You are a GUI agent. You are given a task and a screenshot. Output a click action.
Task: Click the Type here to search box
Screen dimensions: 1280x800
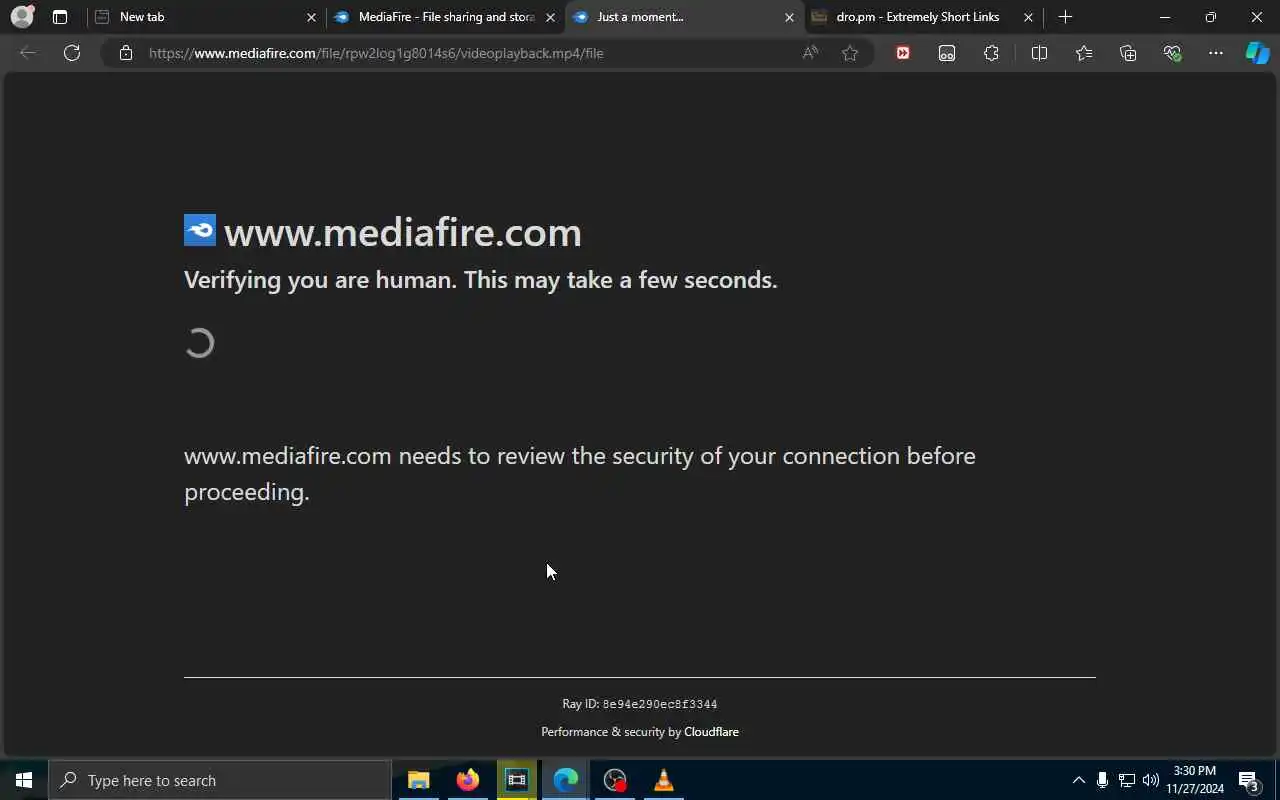(220, 780)
